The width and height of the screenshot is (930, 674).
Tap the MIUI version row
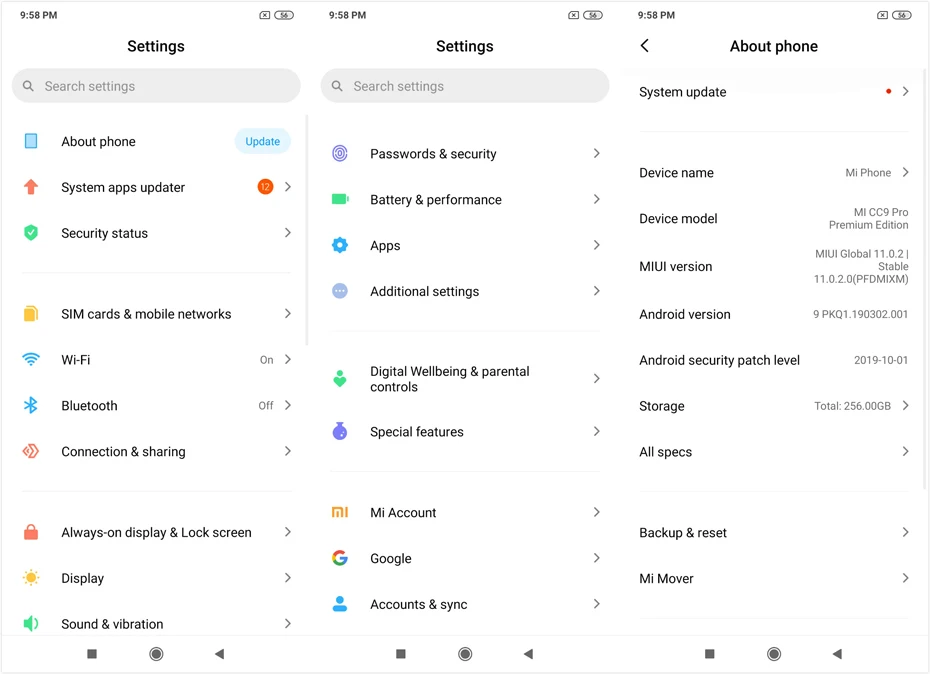click(774, 266)
